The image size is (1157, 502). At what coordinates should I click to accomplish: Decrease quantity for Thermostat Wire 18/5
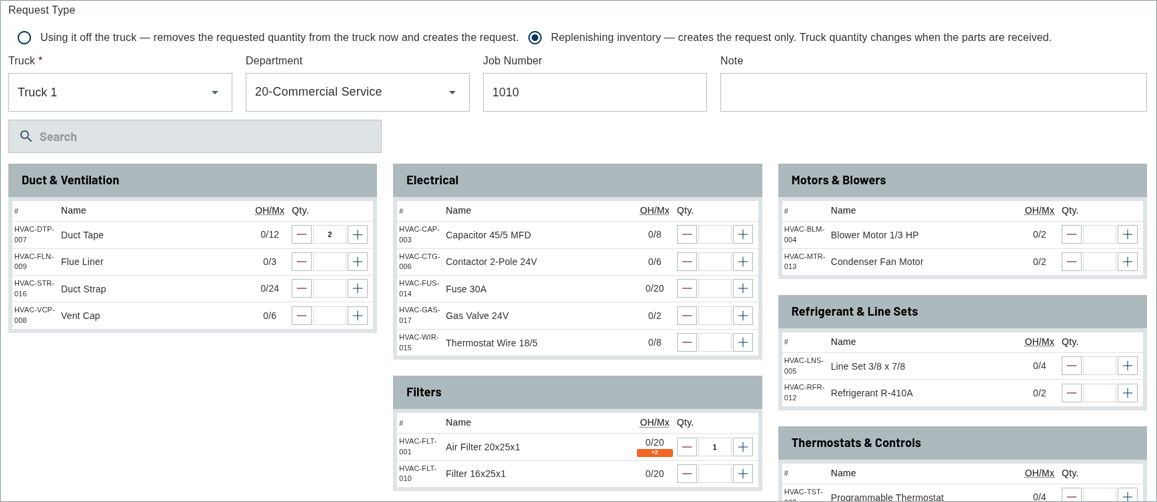tap(687, 343)
